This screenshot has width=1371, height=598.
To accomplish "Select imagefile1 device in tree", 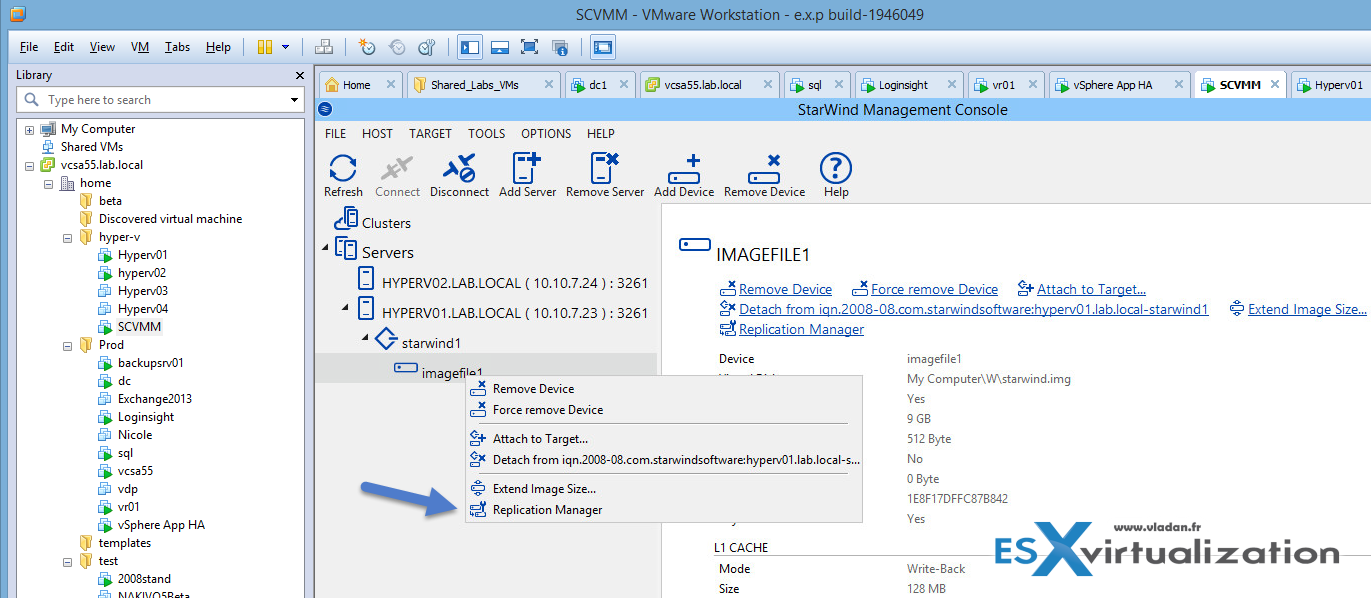I will pyautogui.click(x=453, y=372).
